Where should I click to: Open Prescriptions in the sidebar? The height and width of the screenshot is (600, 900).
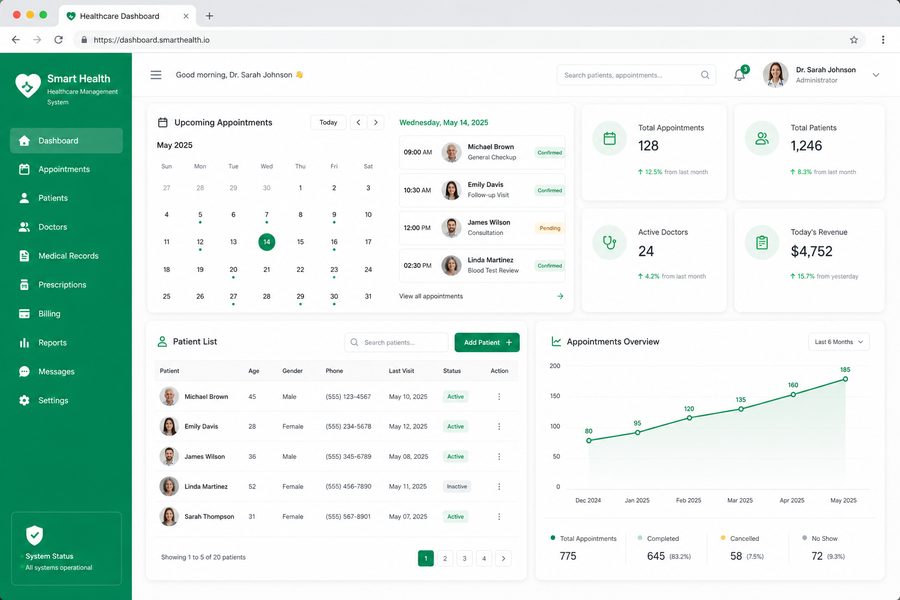[x=66, y=285]
